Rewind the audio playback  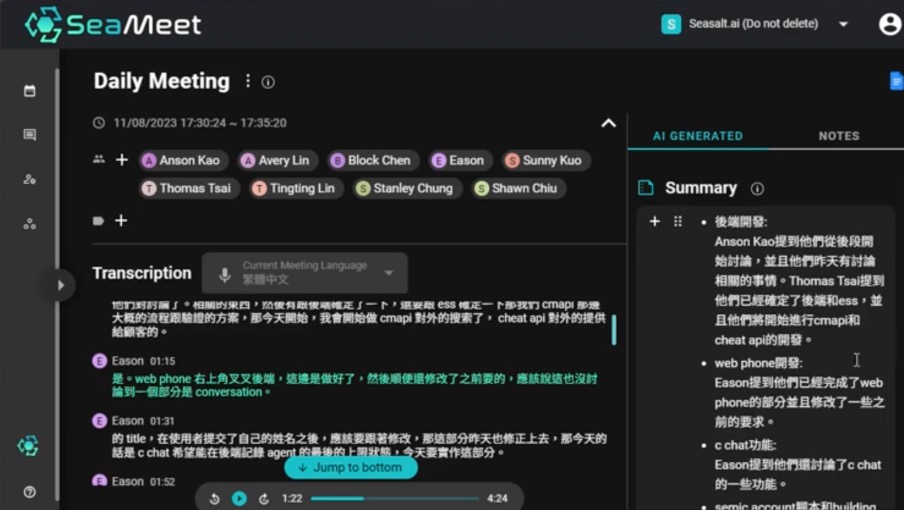tap(214, 498)
